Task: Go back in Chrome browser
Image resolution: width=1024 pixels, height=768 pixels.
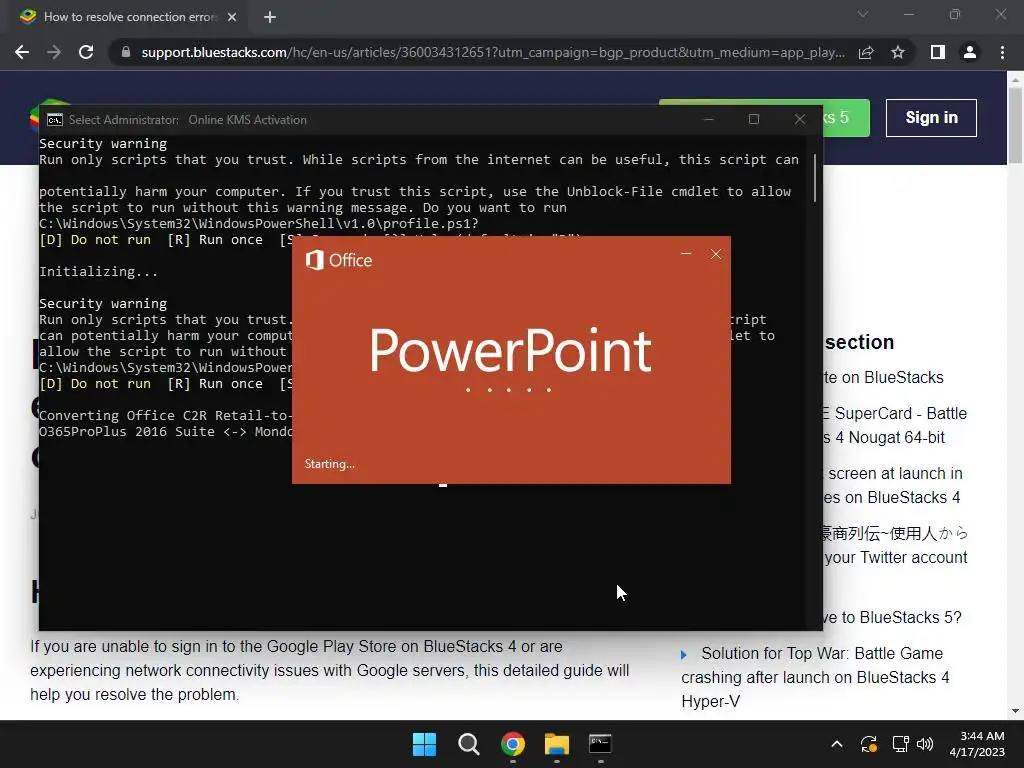Action: (22, 52)
